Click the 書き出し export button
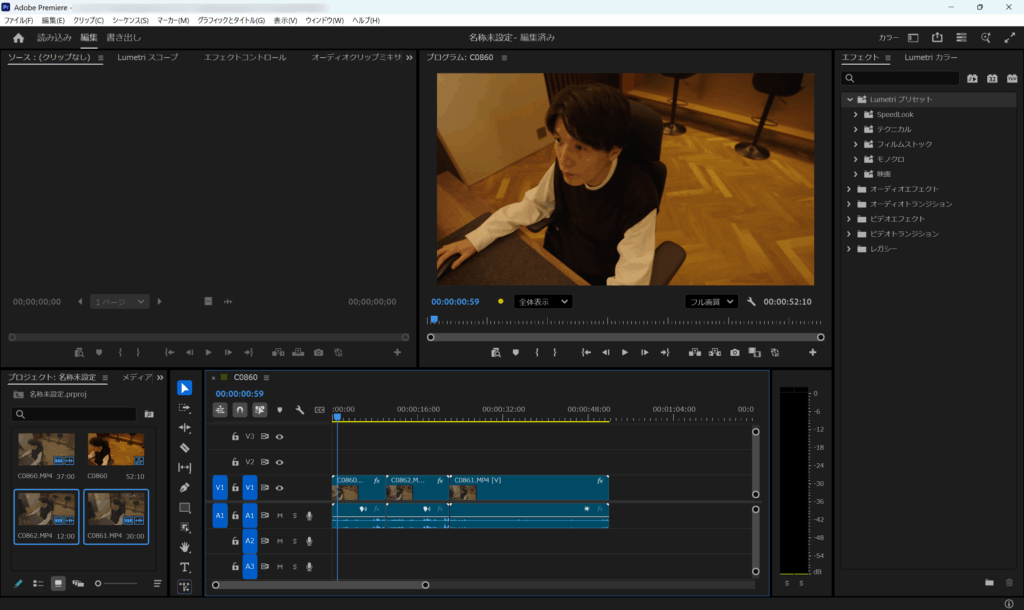 pos(124,38)
